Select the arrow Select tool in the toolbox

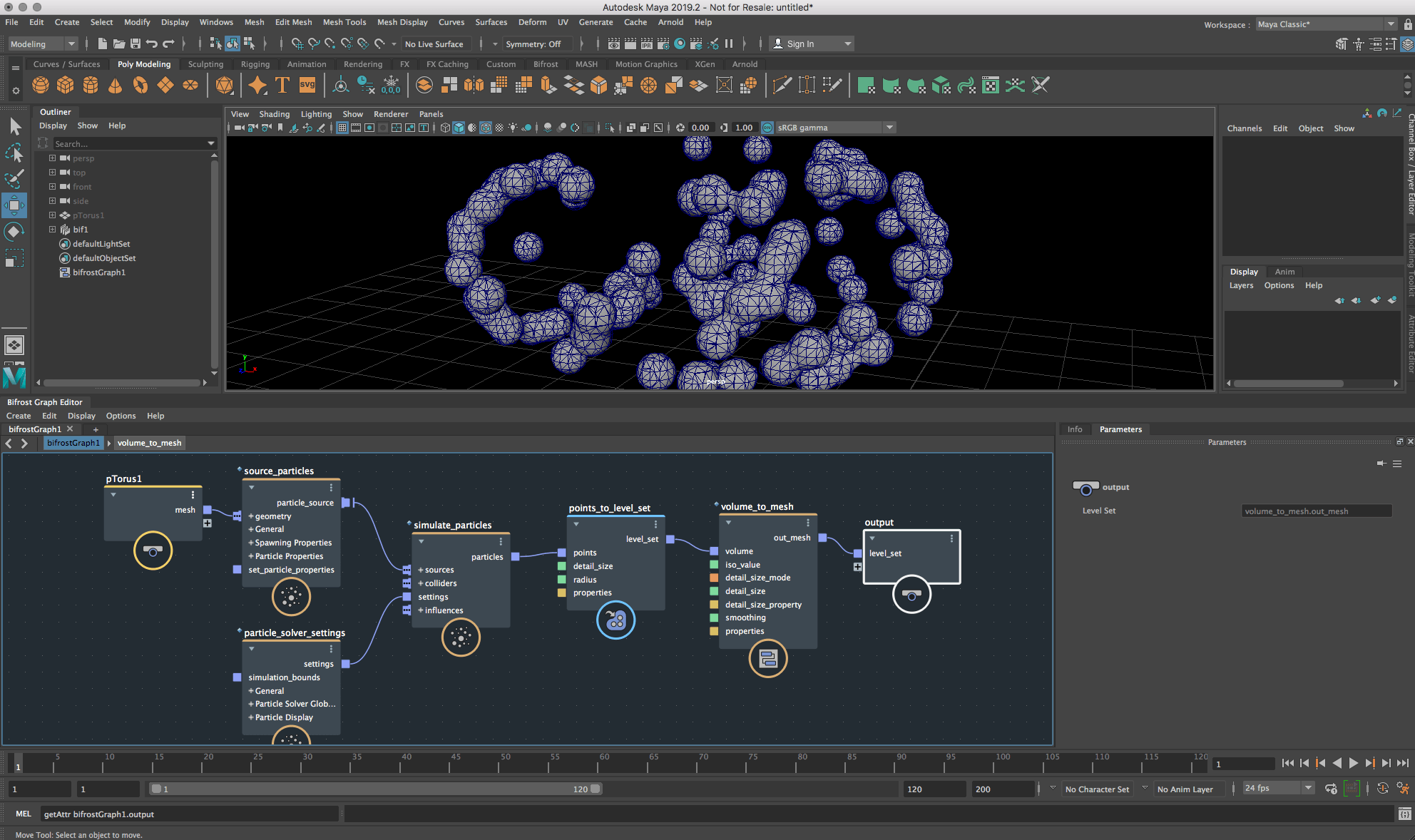[14, 126]
